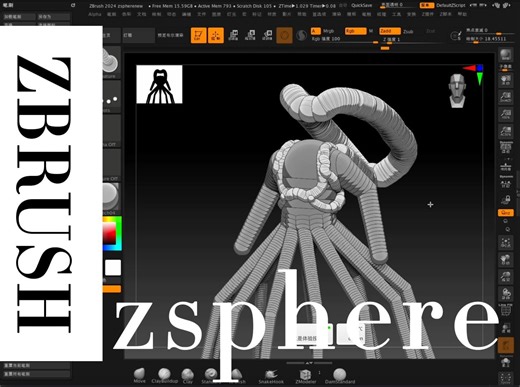Image resolution: width=520 pixels, height=387 pixels.
Task: Select the Clay brush
Action: click(x=188, y=375)
